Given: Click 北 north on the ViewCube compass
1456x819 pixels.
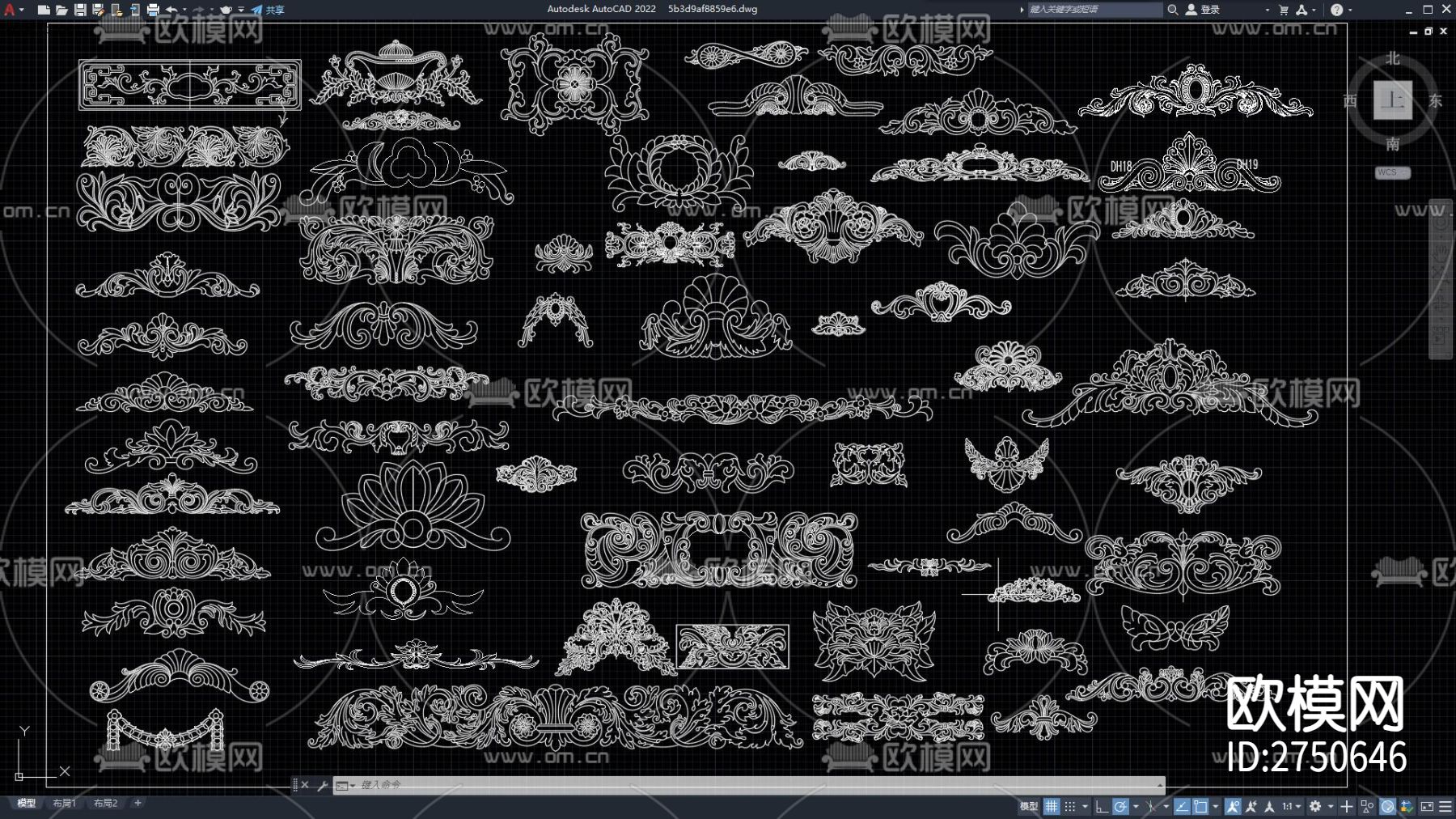Looking at the screenshot, I should [x=1392, y=58].
